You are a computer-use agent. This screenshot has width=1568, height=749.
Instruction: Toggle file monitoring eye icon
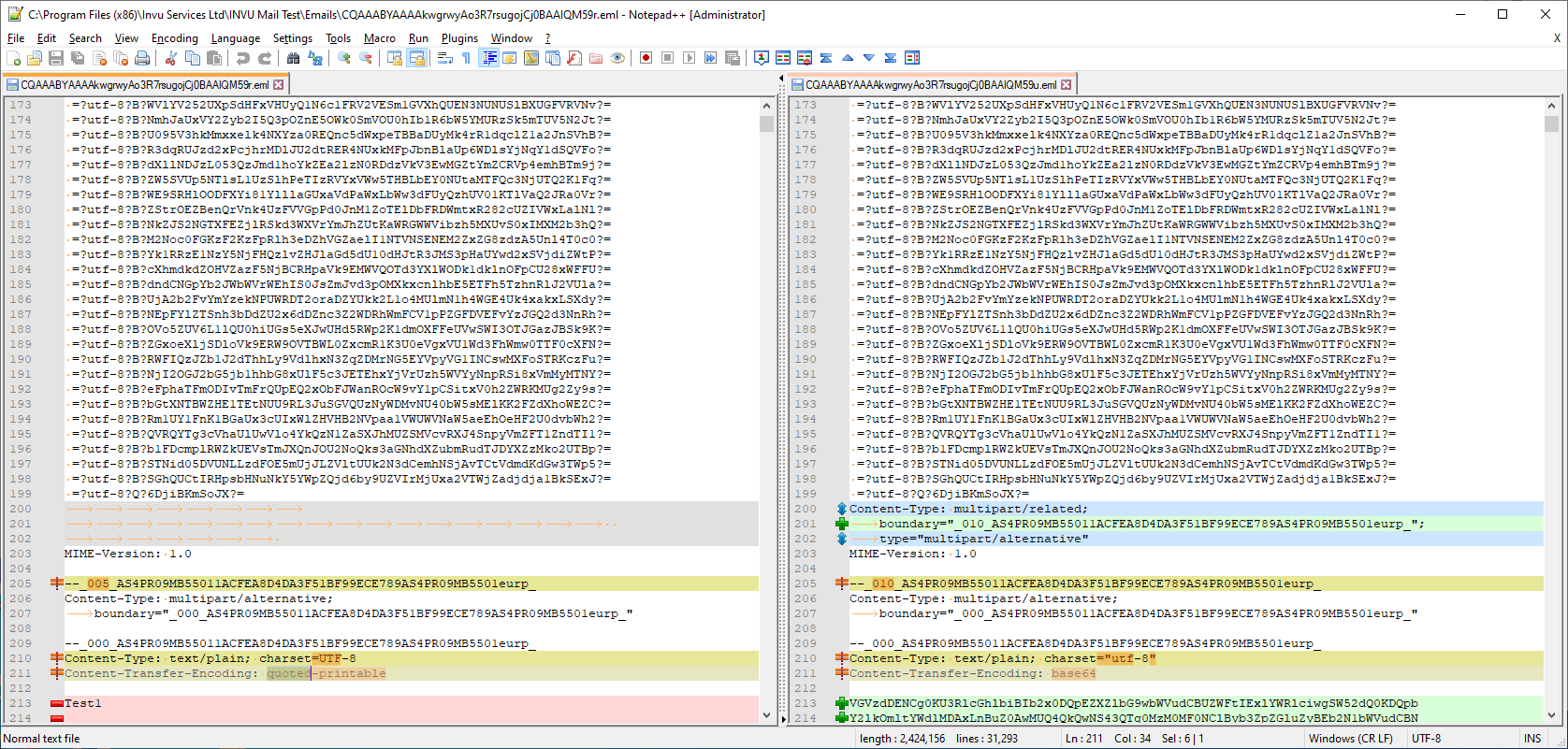click(x=617, y=58)
